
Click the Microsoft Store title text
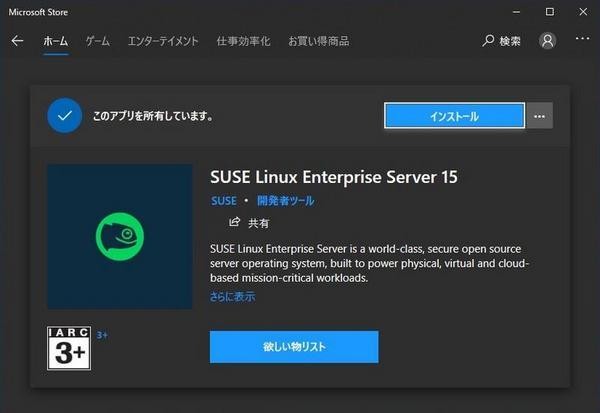coord(38,12)
